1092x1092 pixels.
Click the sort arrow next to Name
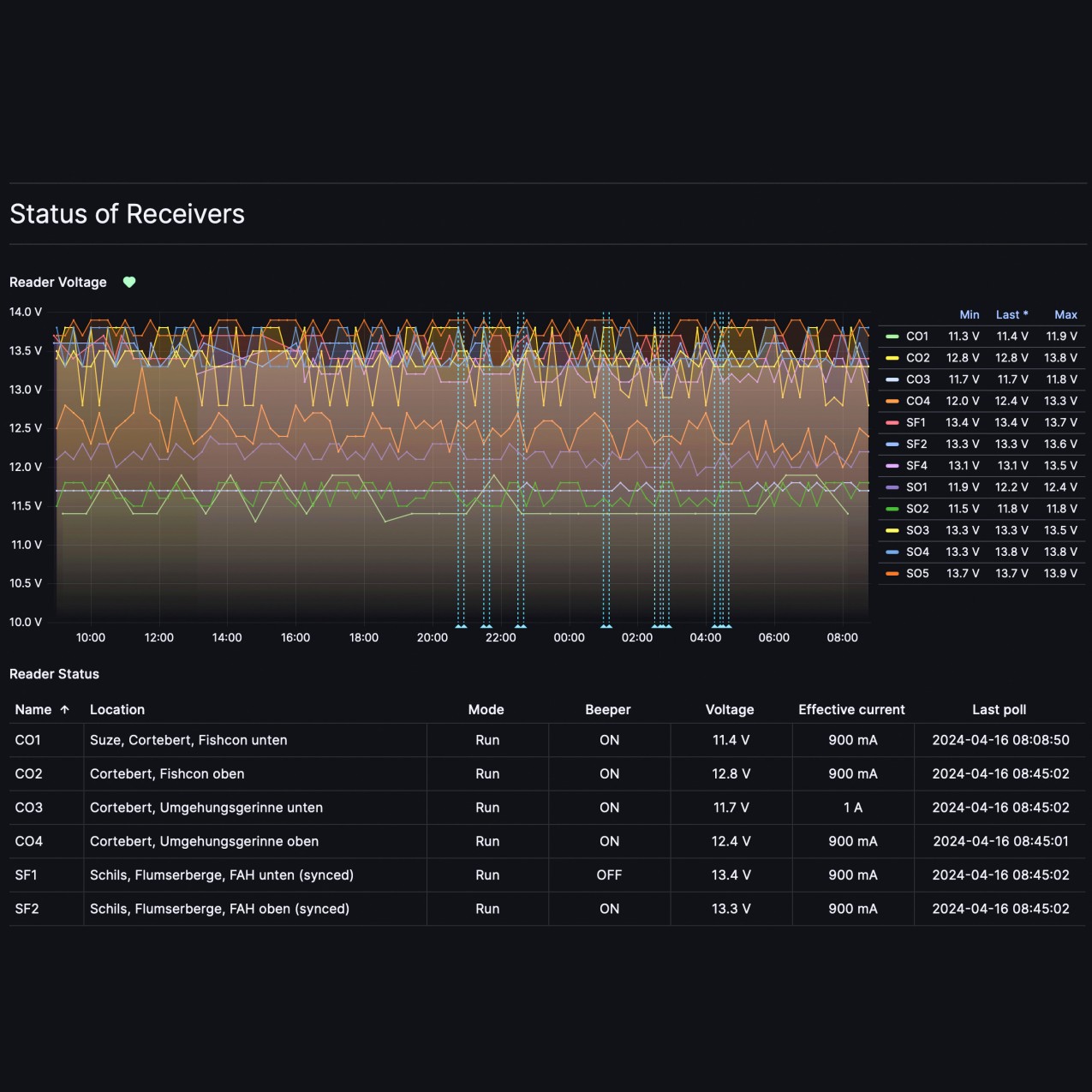65,710
